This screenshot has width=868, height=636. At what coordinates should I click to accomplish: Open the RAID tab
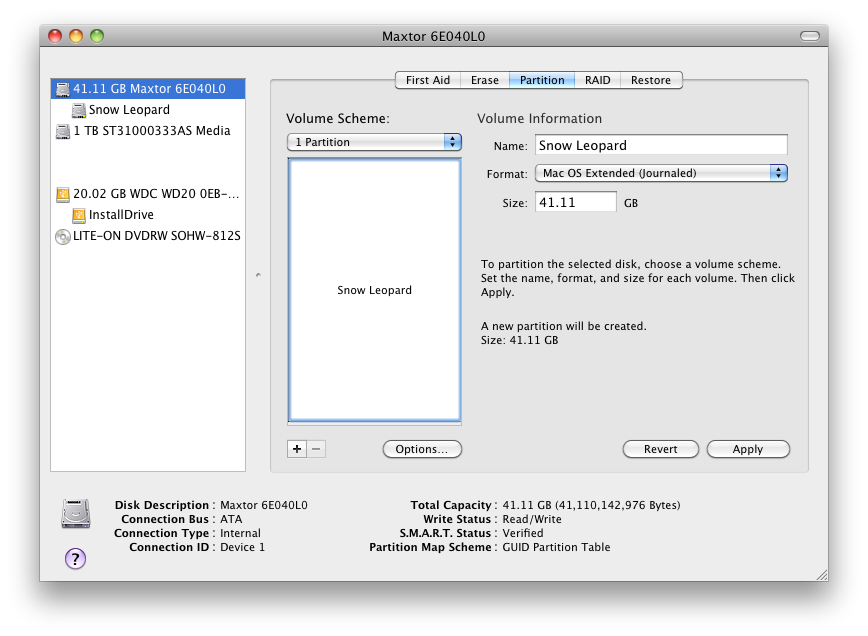[x=597, y=80]
